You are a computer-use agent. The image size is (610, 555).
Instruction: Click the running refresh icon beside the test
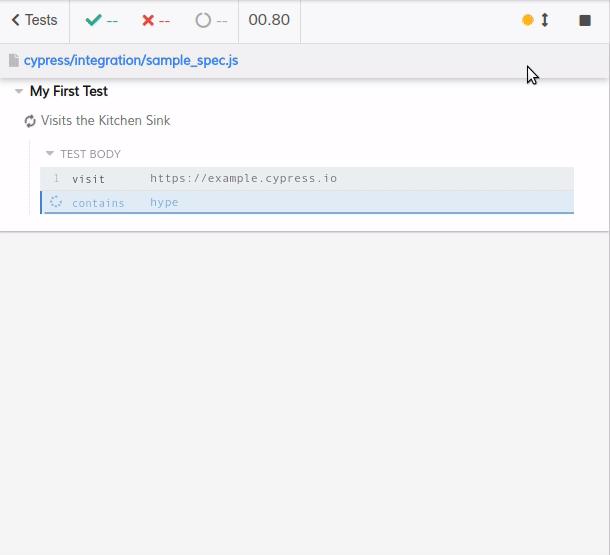pos(30,121)
